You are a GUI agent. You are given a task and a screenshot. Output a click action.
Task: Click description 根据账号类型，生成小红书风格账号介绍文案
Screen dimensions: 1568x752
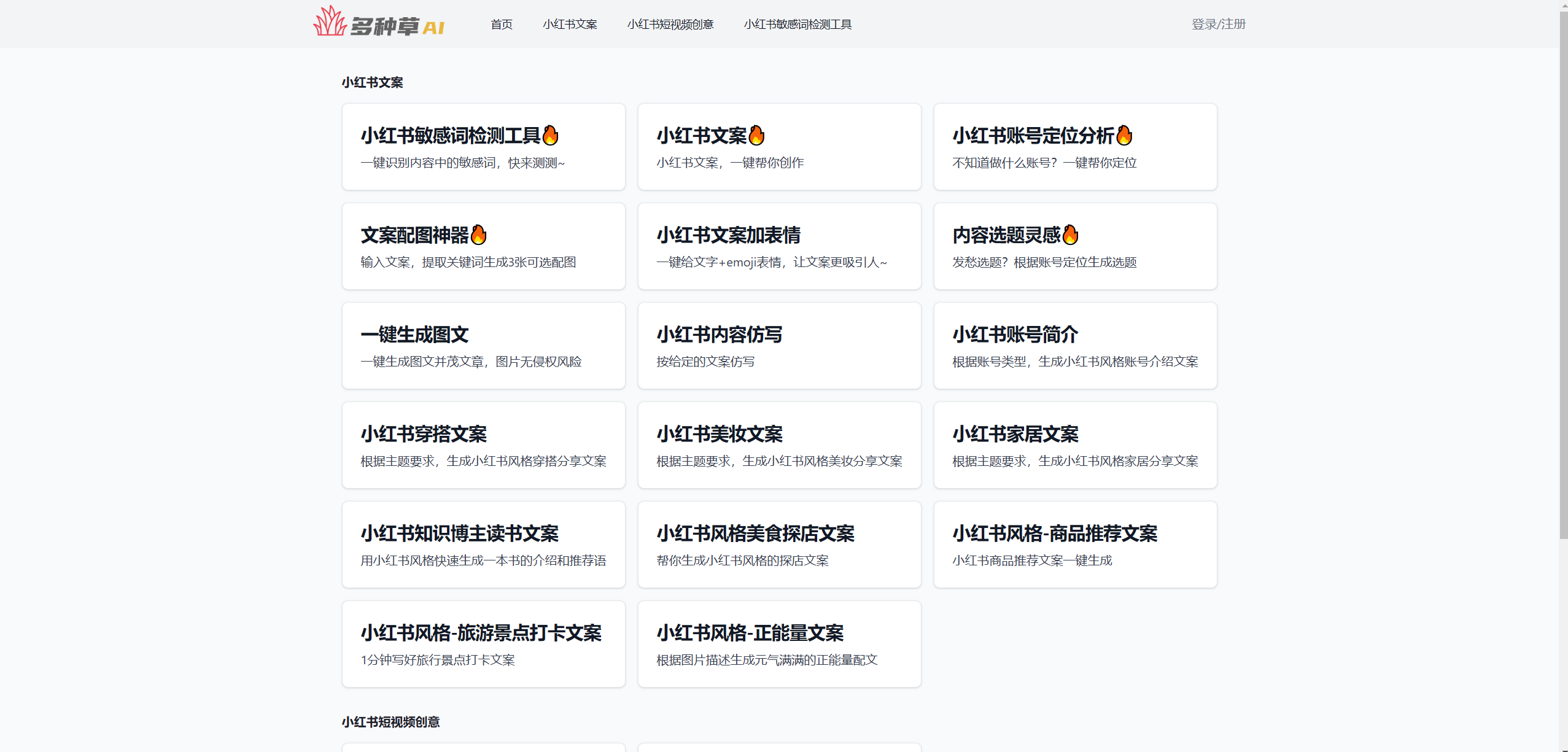pyautogui.click(x=1075, y=362)
